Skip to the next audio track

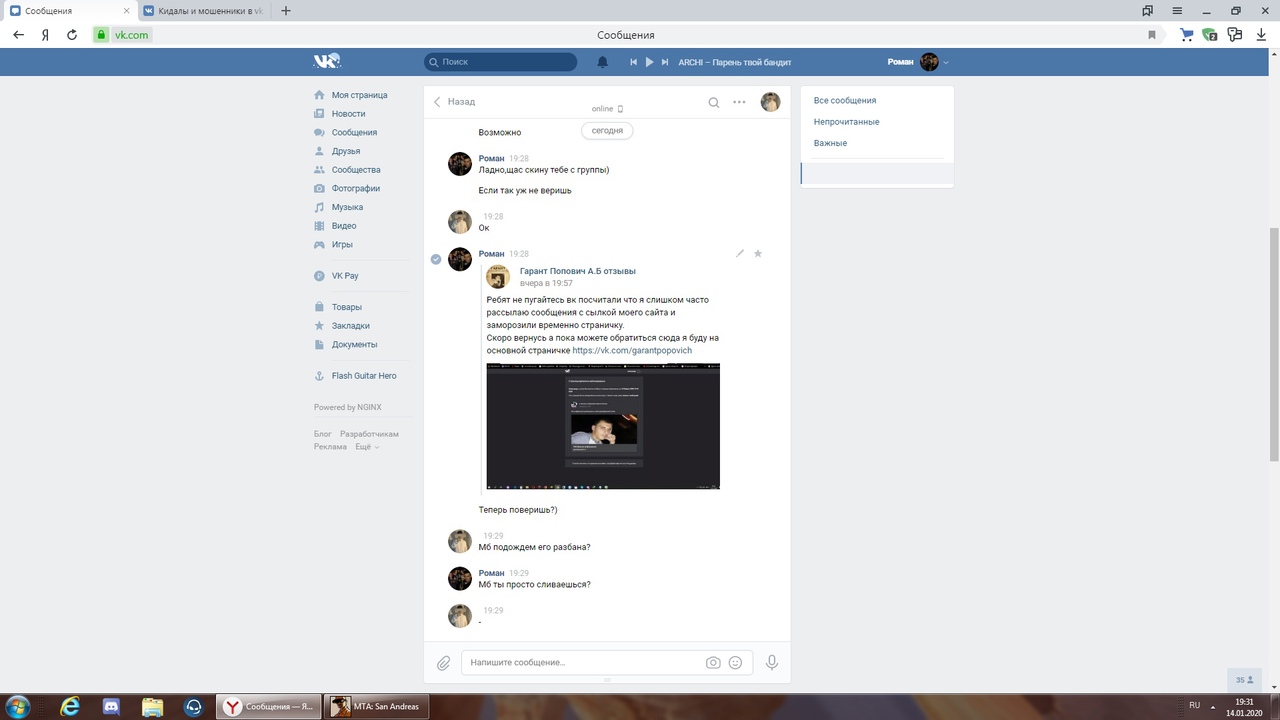(x=664, y=62)
